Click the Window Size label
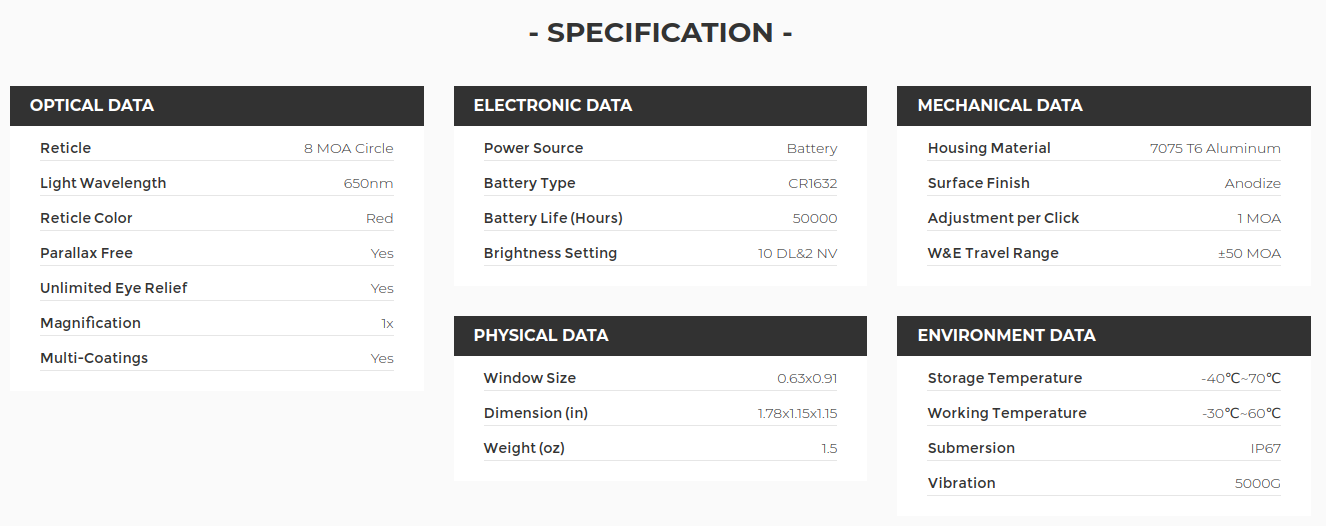The width and height of the screenshot is (1326, 526). 530,378
